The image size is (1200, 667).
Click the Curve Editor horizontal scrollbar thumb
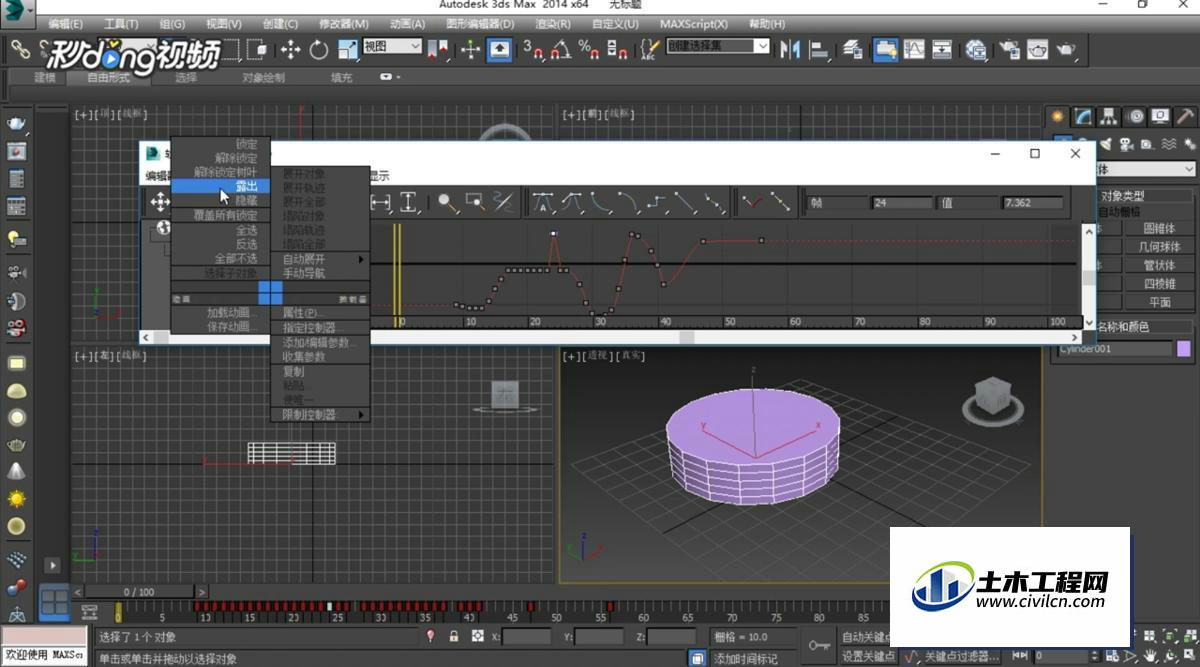[x=686, y=338]
